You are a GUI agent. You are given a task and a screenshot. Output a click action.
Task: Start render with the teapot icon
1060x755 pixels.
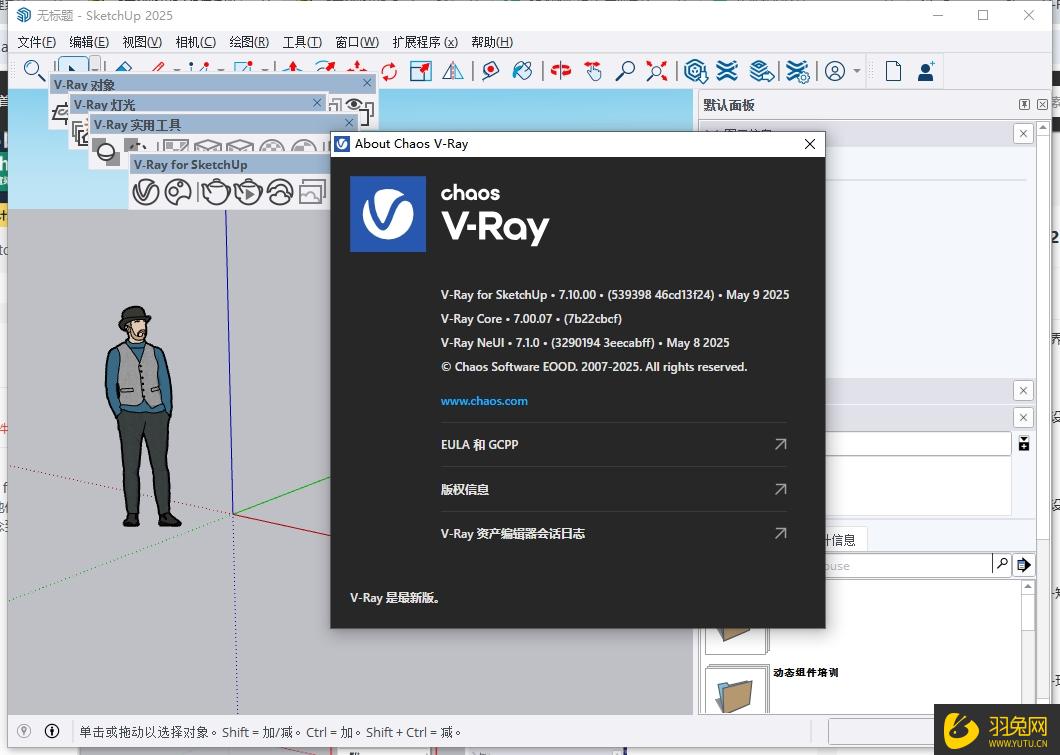(x=216, y=191)
